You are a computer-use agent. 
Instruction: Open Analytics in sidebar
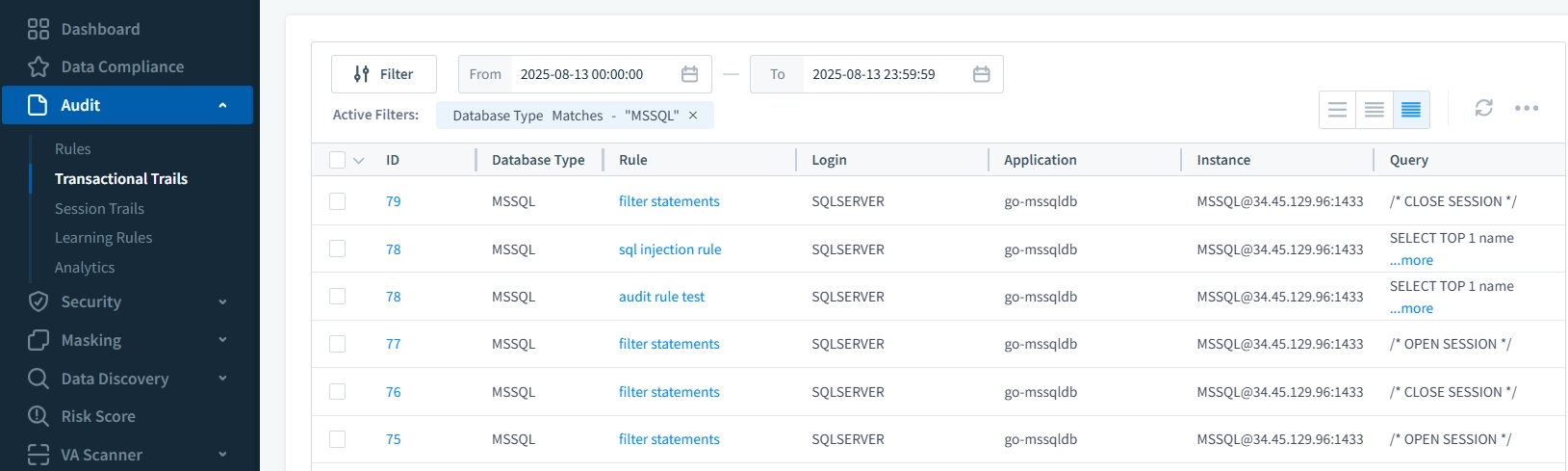click(85, 268)
